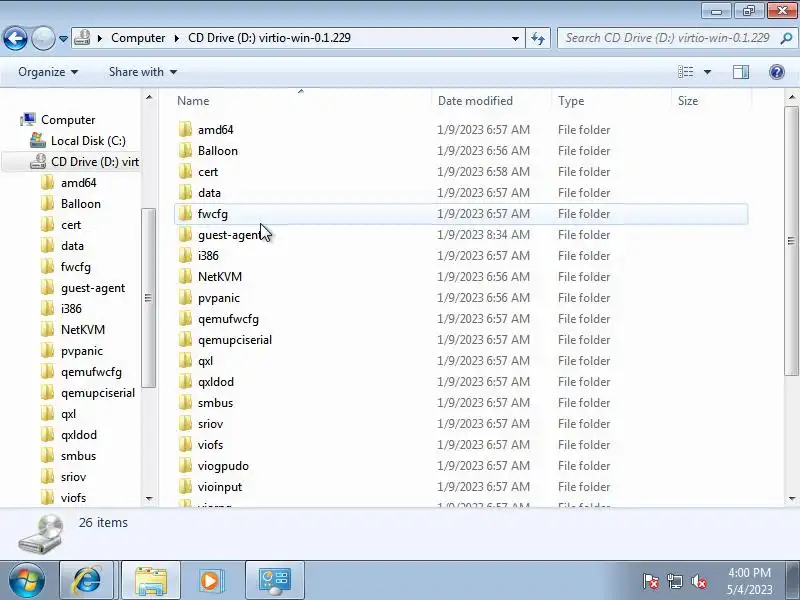Select amd64 folder in the navigation tree
Screen dimensions: 800x600
point(79,183)
